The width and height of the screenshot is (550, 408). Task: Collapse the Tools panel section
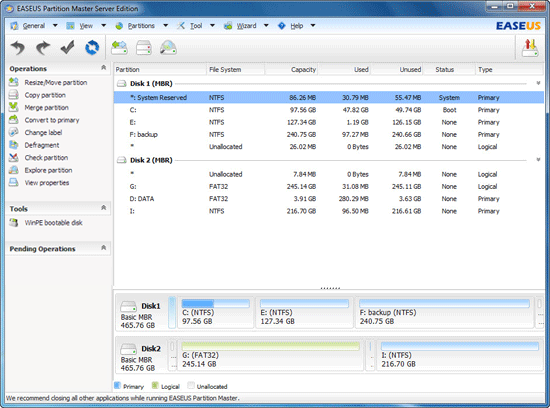[103, 208]
